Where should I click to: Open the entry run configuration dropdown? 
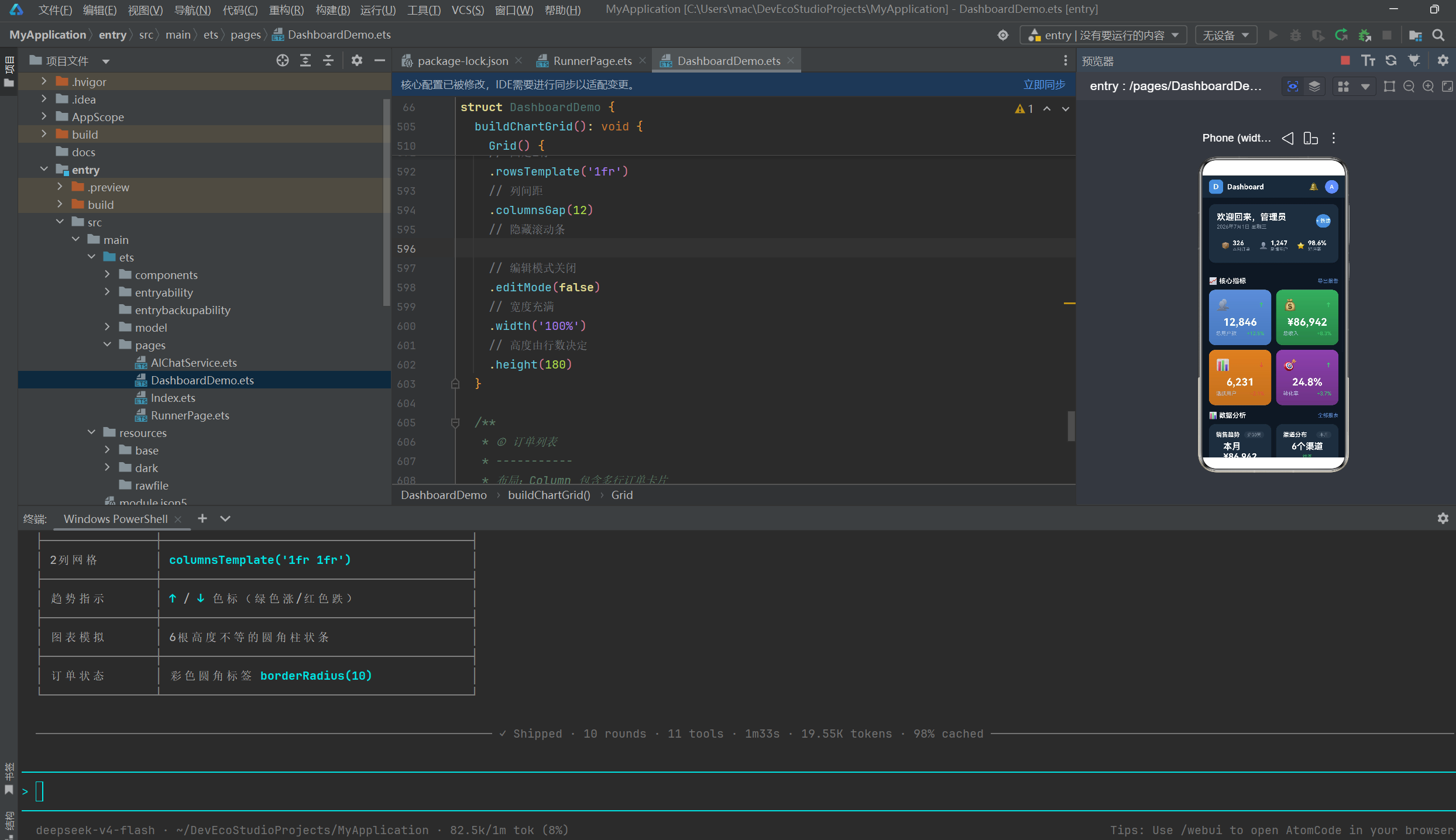coord(1103,35)
